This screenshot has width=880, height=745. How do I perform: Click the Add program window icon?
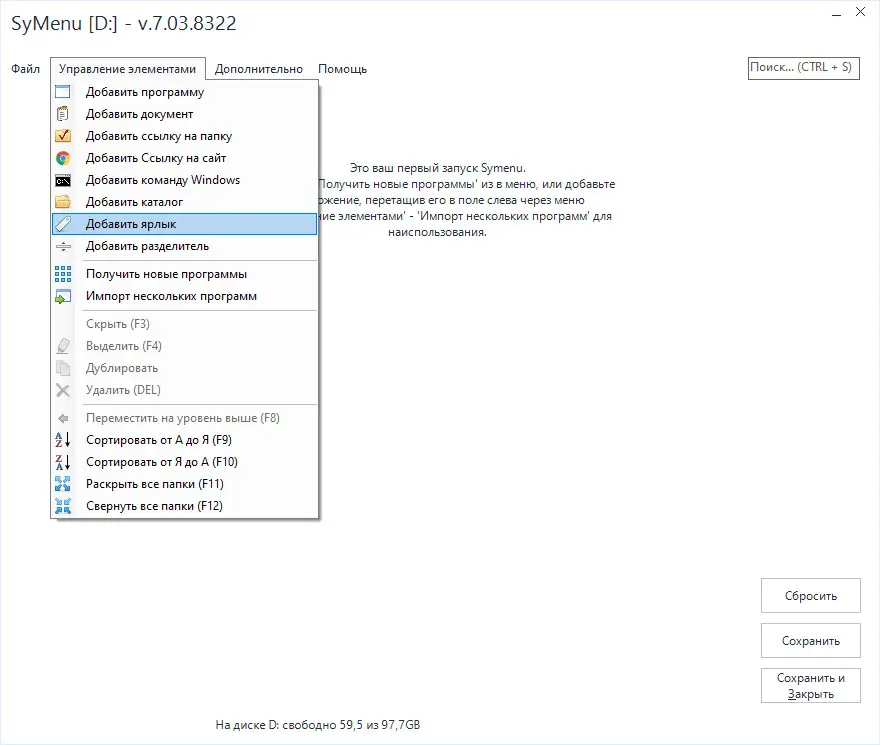click(x=63, y=92)
